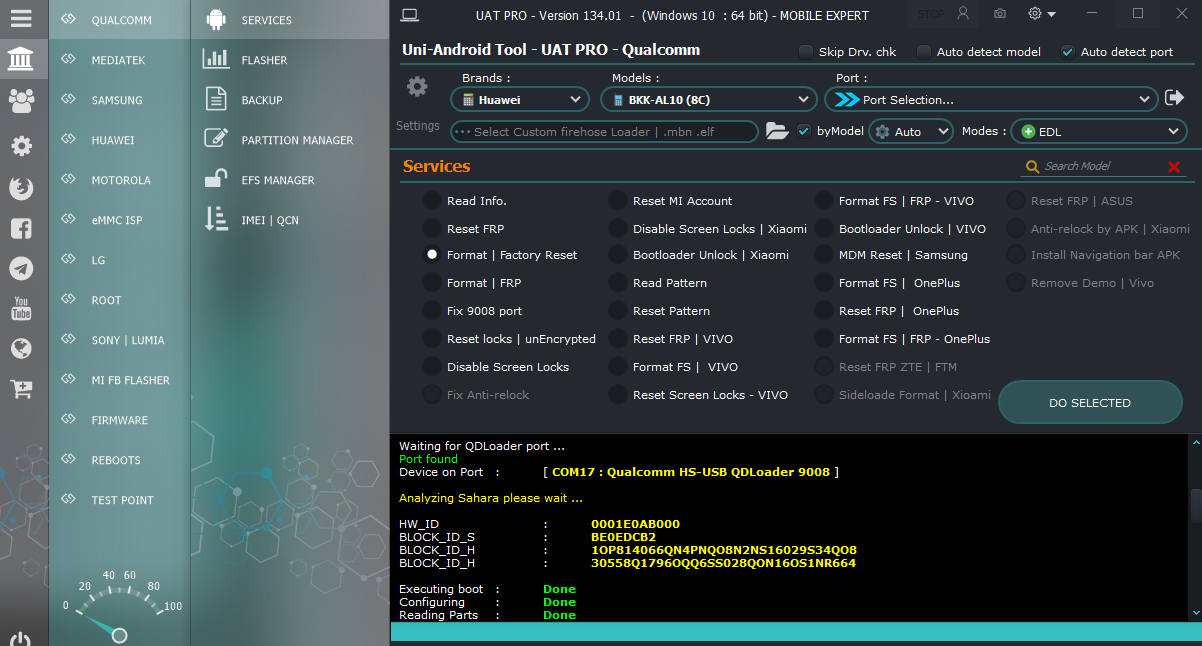The width and height of the screenshot is (1202, 646).
Task: Open the Firefox browser icon in sidebar
Action: 21,187
